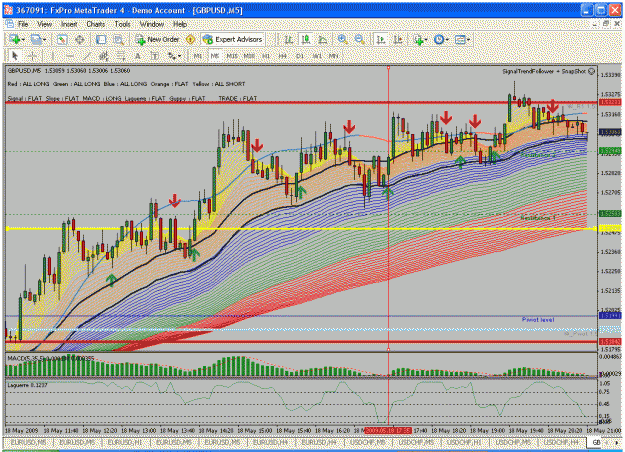Open the Strategy Tester magnifier icon
Image resolution: width=625 pixels, height=452 pixels.
[x=118, y=39]
